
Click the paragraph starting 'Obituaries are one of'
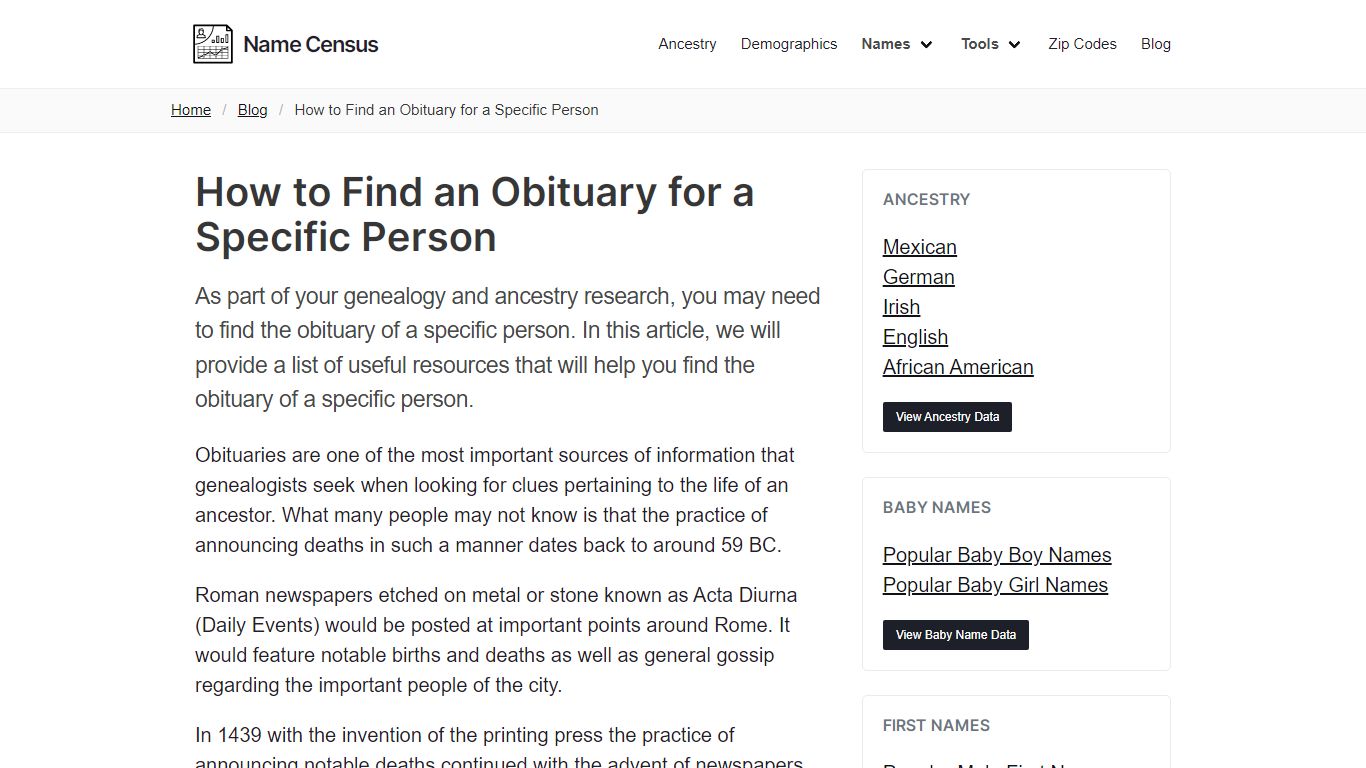point(495,500)
